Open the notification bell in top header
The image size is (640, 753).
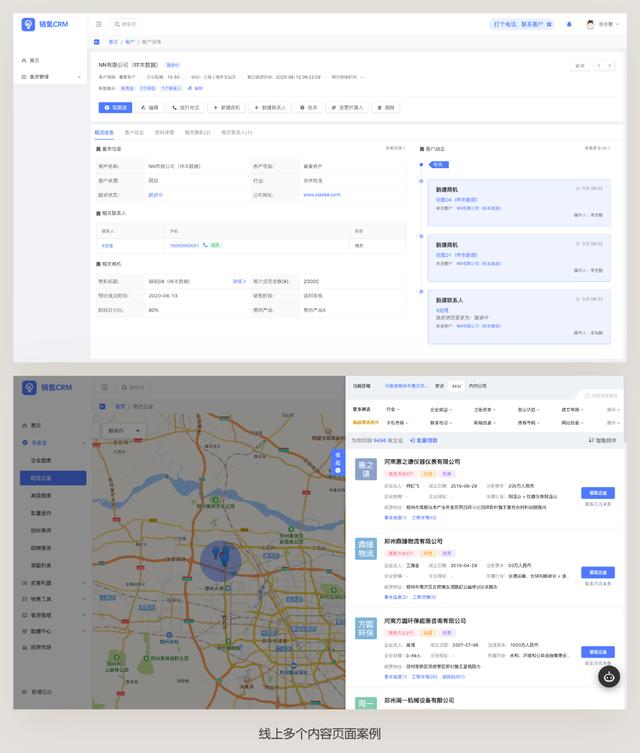click(x=569, y=24)
